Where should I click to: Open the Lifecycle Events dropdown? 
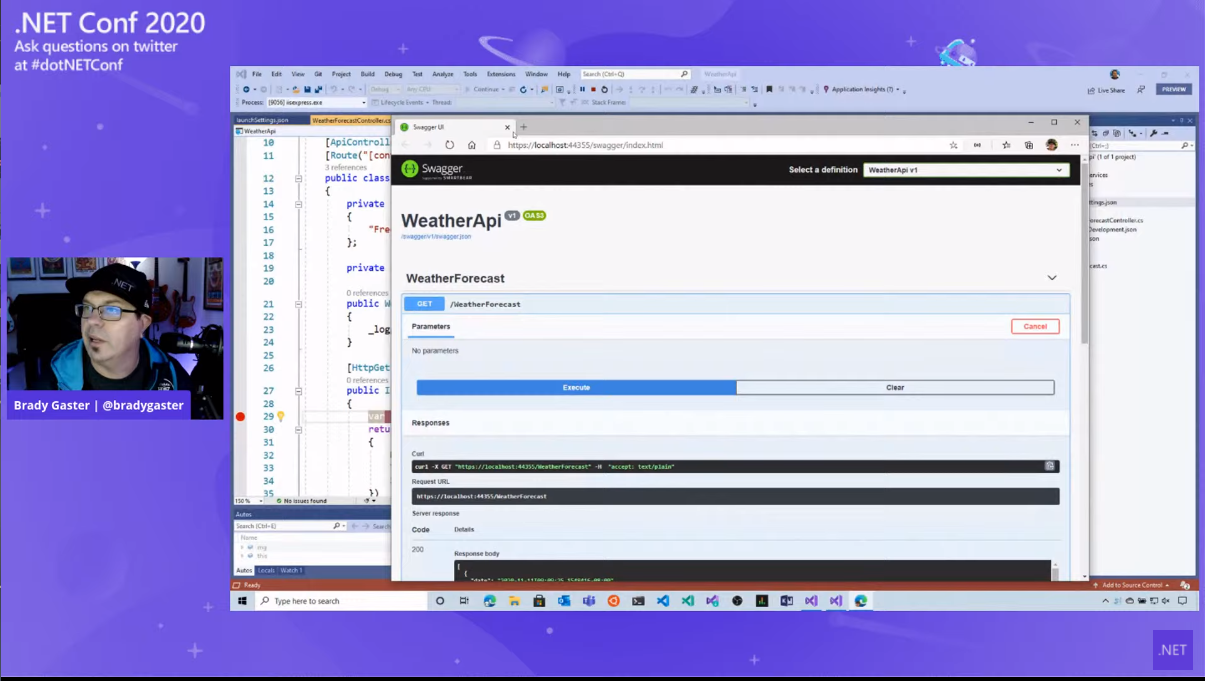pyautogui.click(x=402, y=102)
